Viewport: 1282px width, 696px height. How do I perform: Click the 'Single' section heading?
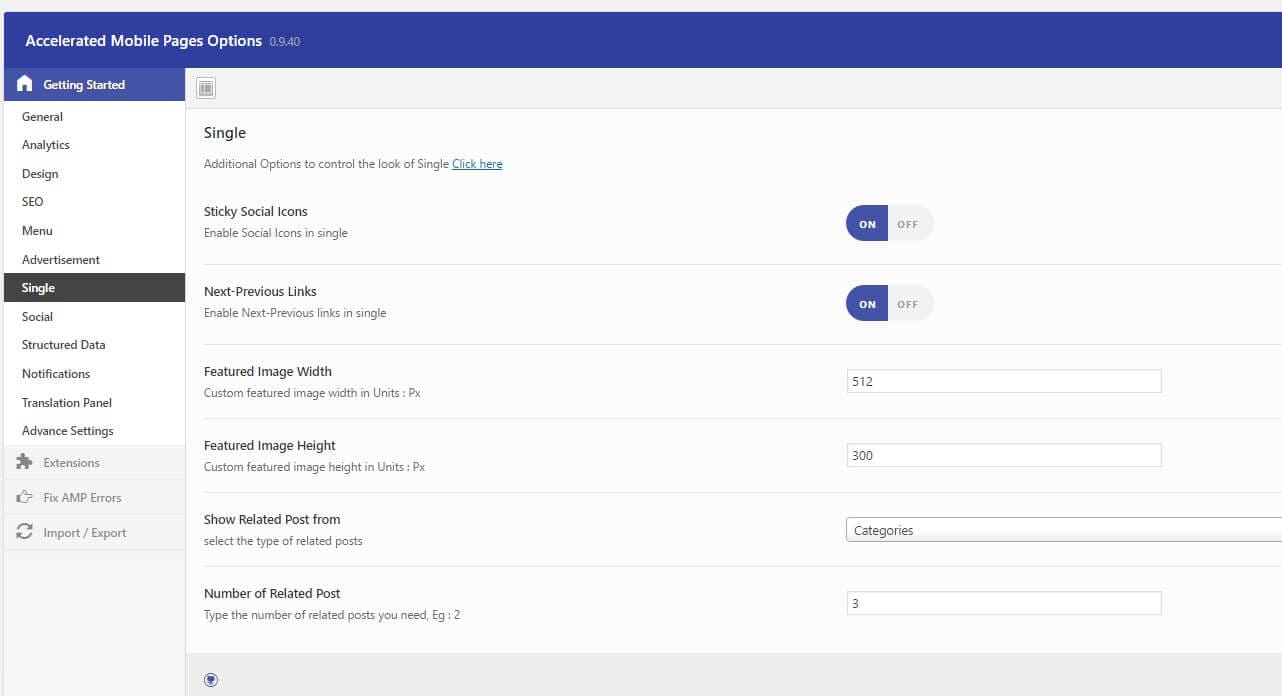point(225,133)
